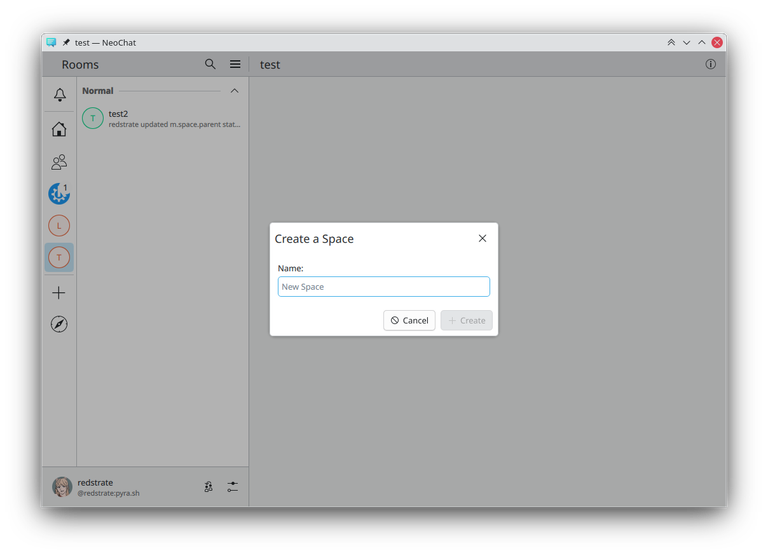
Task: Close the Create a Space dialog
Action: pos(482,238)
